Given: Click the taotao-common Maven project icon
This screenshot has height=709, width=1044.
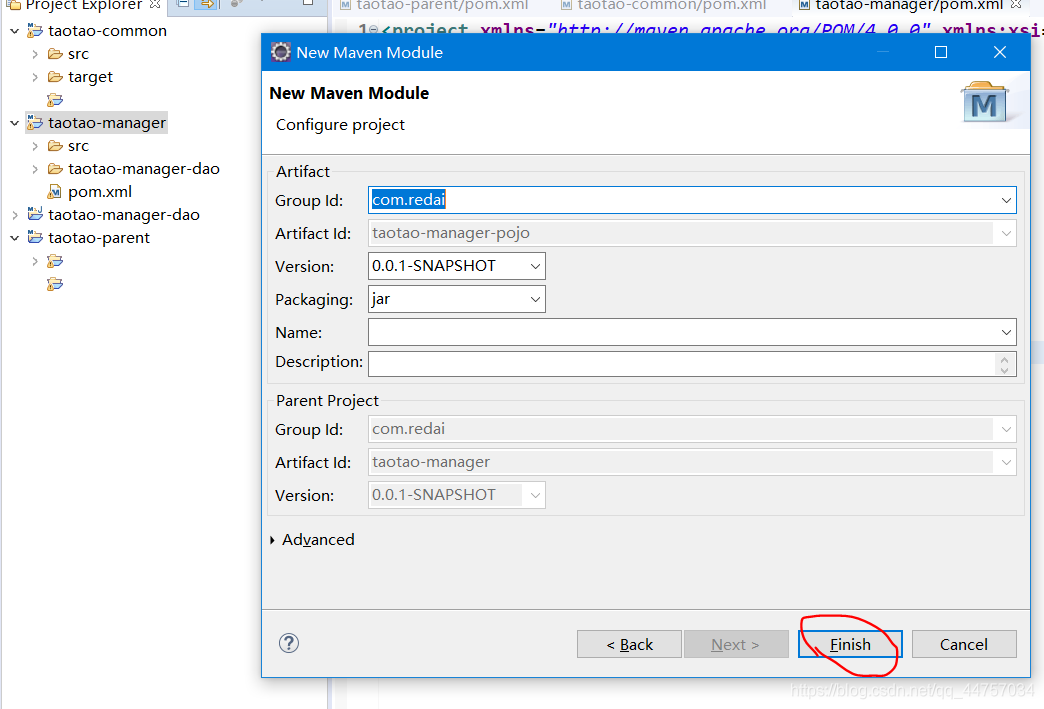Looking at the screenshot, I should pyautogui.click(x=35, y=31).
